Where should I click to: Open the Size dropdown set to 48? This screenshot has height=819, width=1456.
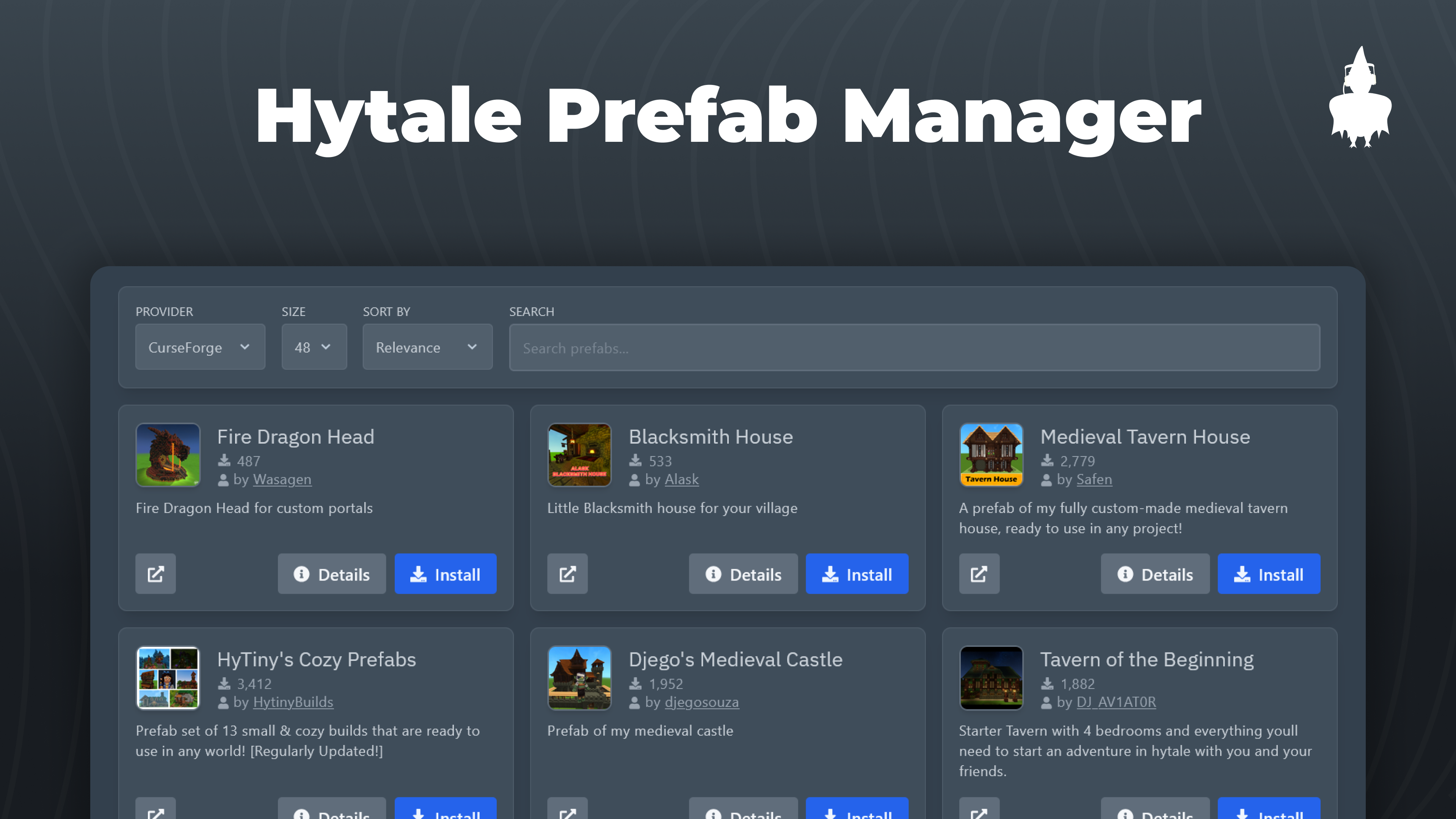coord(314,347)
